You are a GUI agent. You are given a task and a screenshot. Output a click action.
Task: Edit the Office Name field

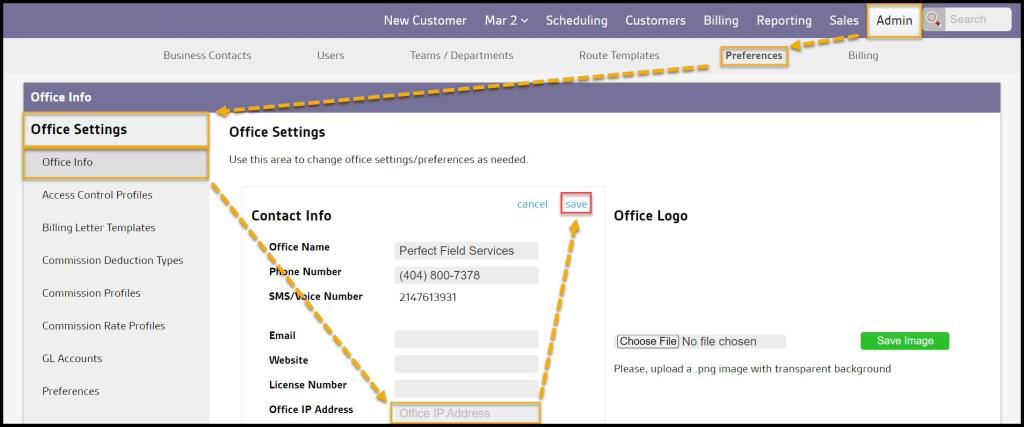click(466, 251)
